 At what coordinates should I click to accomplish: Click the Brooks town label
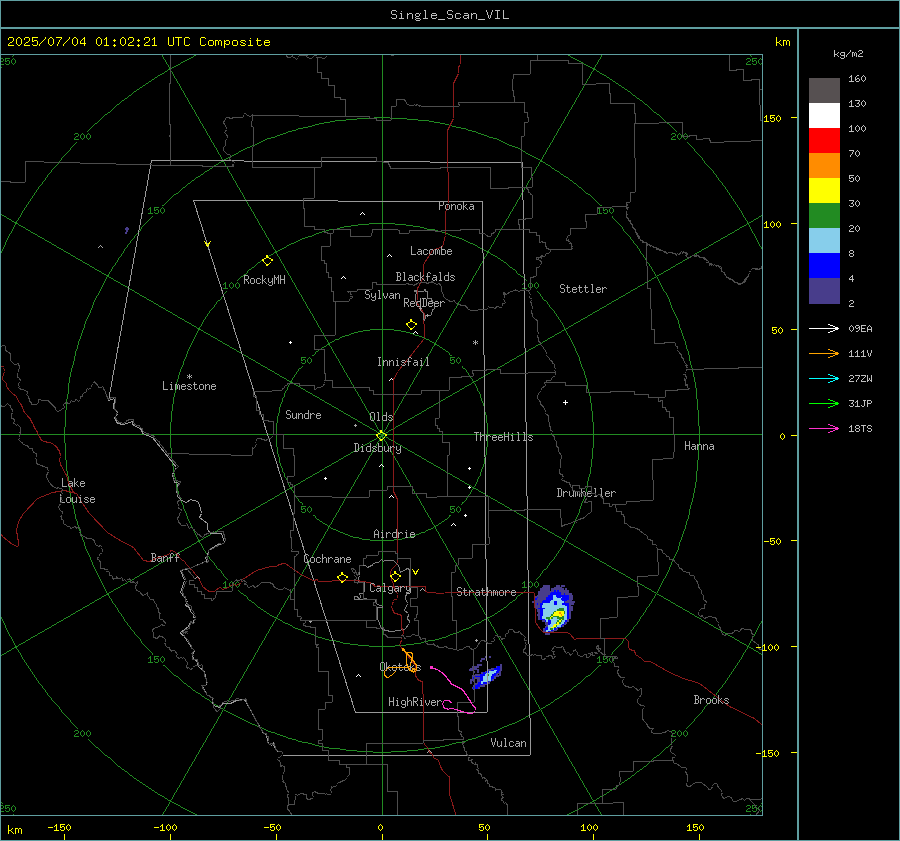coord(711,700)
